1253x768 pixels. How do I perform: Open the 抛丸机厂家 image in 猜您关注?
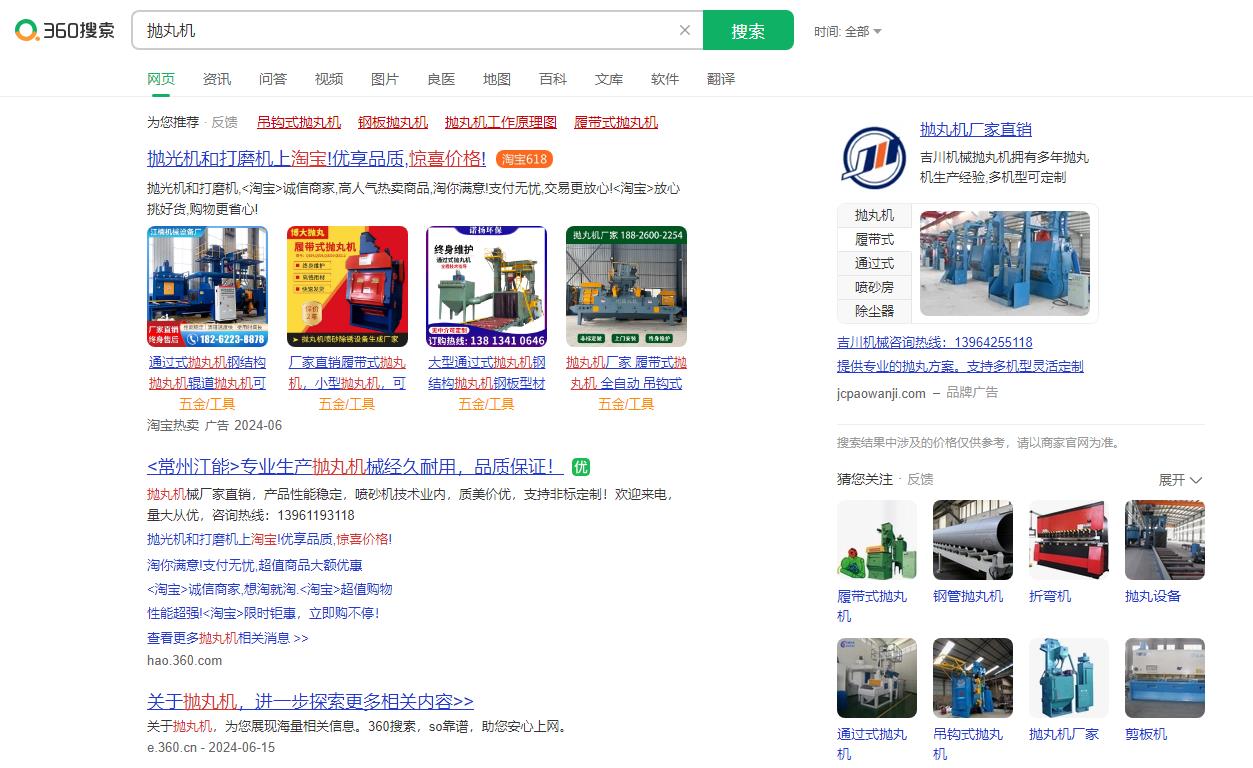(x=1068, y=678)
